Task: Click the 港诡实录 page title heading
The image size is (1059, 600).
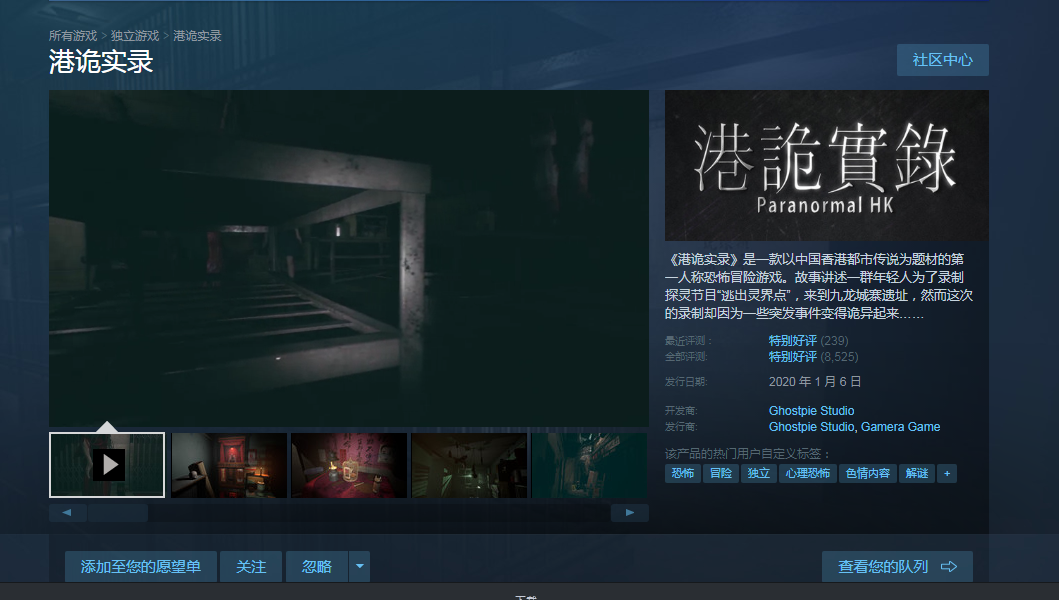Action: (x=101, y=62)
